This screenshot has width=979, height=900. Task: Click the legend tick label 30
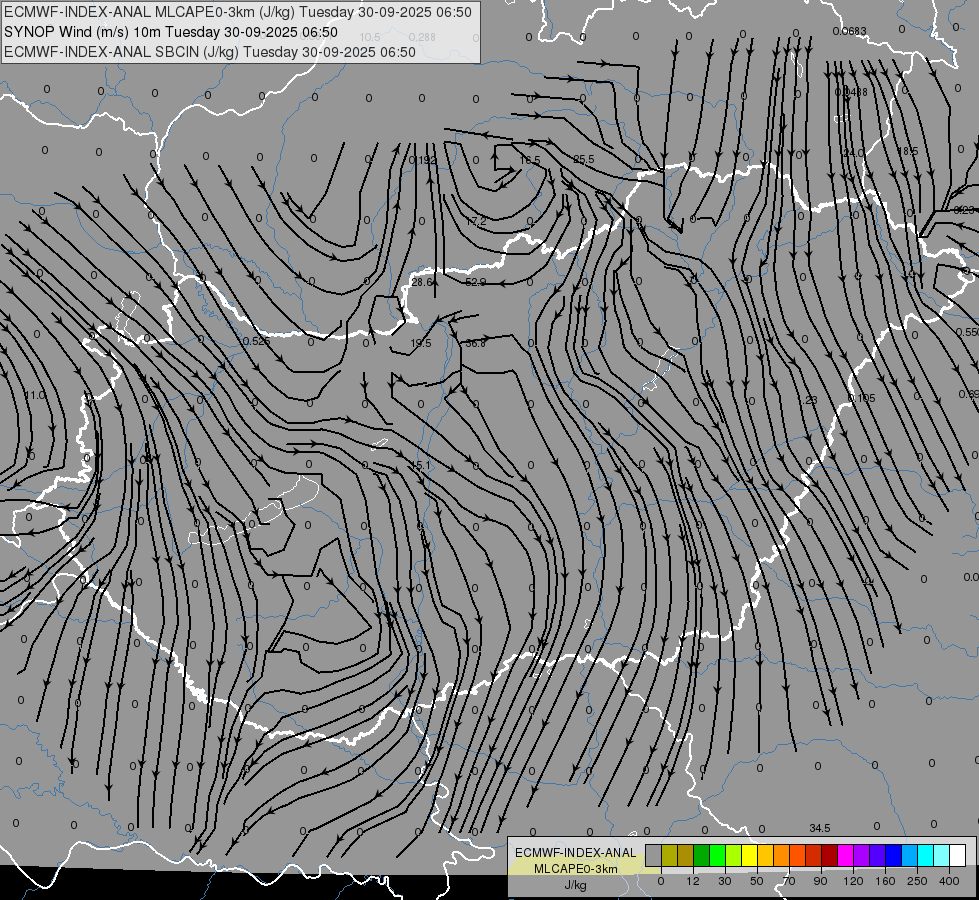click(724, 881)
